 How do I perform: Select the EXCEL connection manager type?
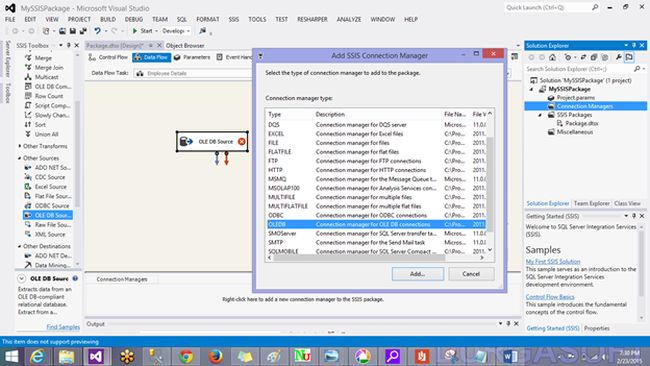click(x=377, y=134)
